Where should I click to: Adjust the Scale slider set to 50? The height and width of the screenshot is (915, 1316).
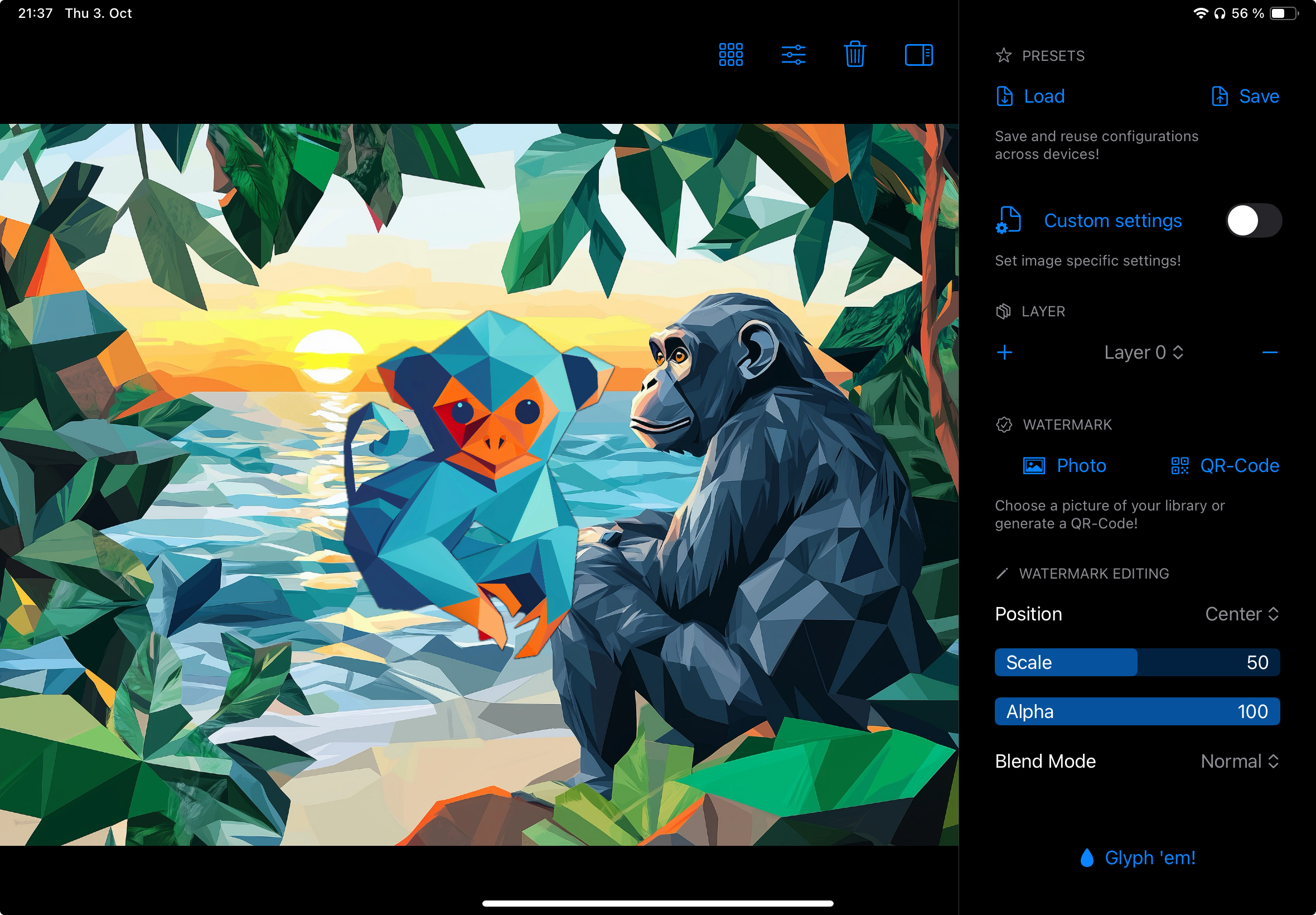point(1137,662)
